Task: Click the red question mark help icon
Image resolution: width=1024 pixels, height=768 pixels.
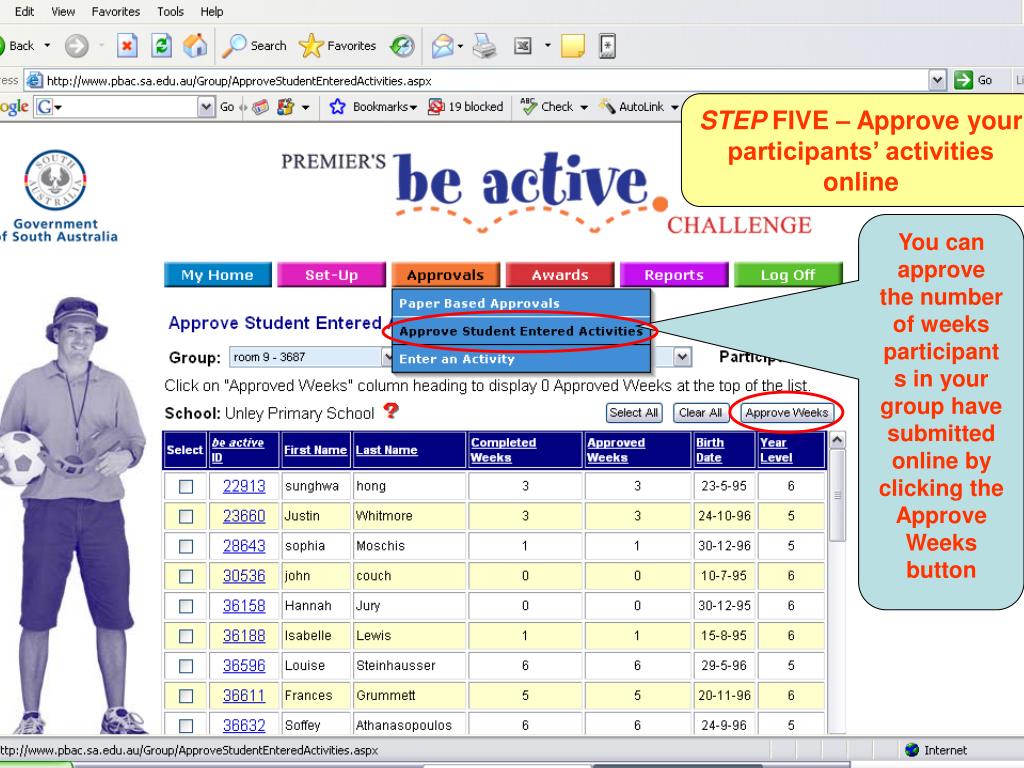Action: [391, 411]
